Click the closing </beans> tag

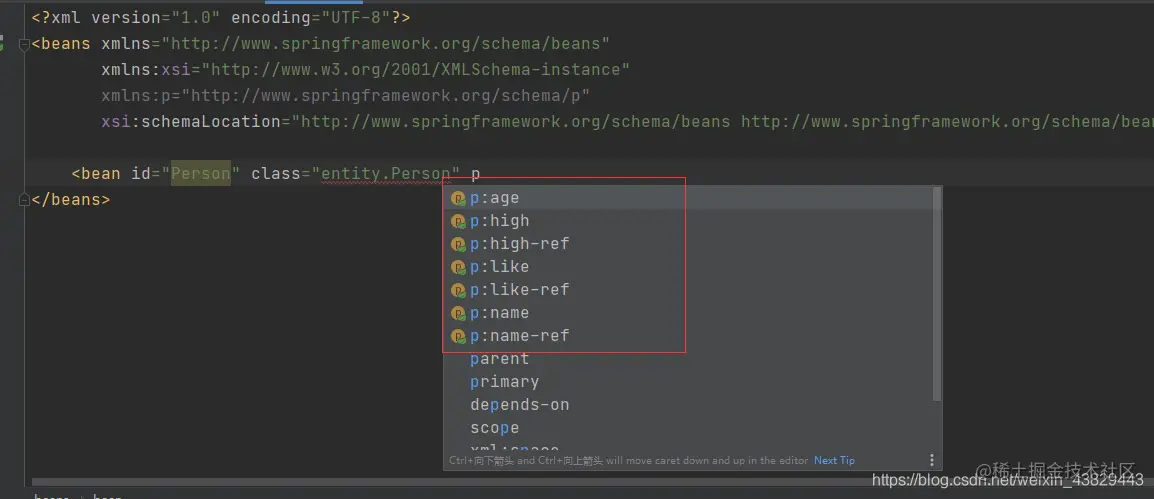[71, 199]
